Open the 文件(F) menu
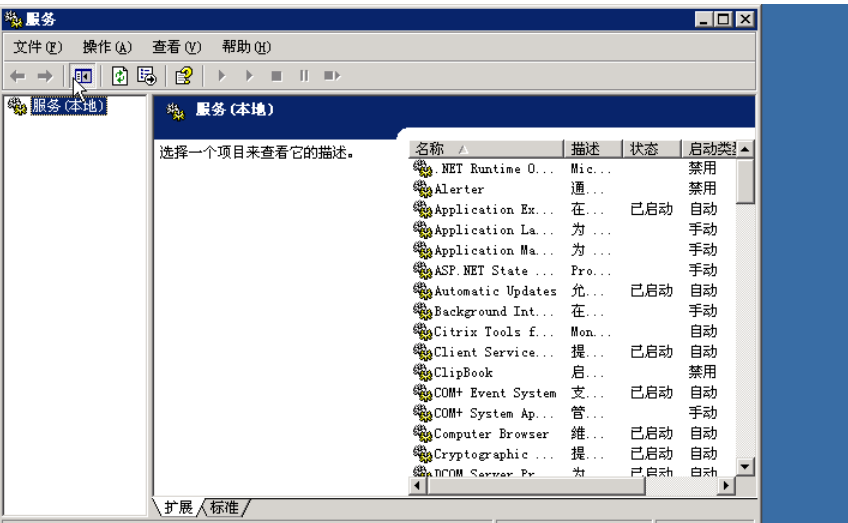 coord(37,48)
